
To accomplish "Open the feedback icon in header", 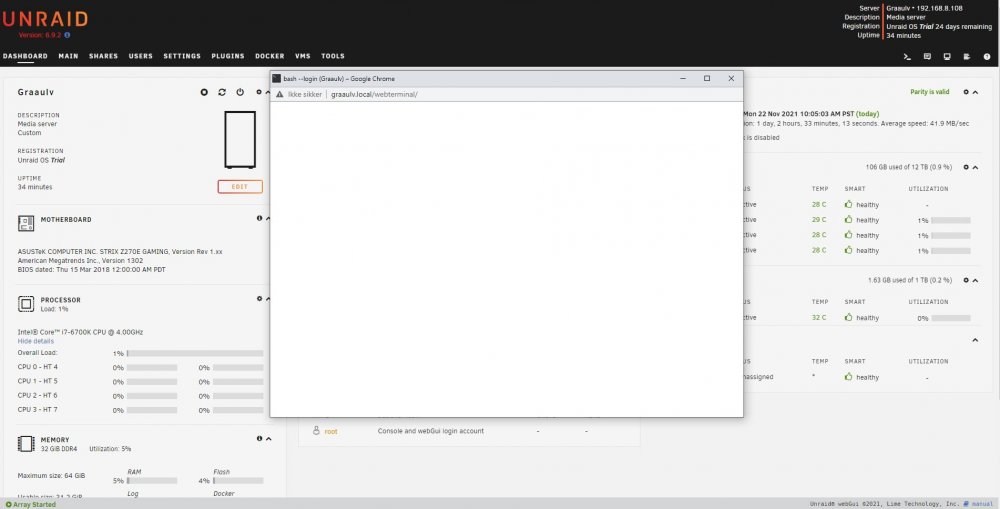I will tap(927, 57).
